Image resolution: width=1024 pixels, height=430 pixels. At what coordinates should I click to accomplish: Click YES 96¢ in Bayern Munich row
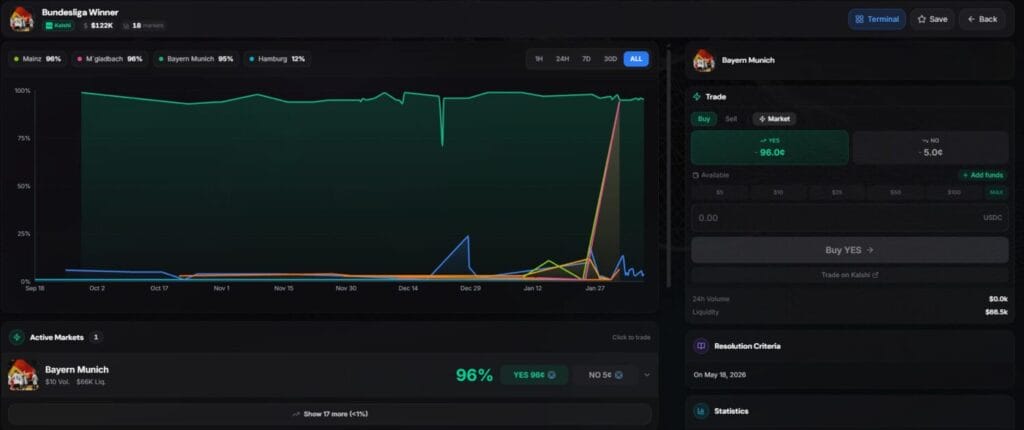pyautogui.click(x=534, y=375)
